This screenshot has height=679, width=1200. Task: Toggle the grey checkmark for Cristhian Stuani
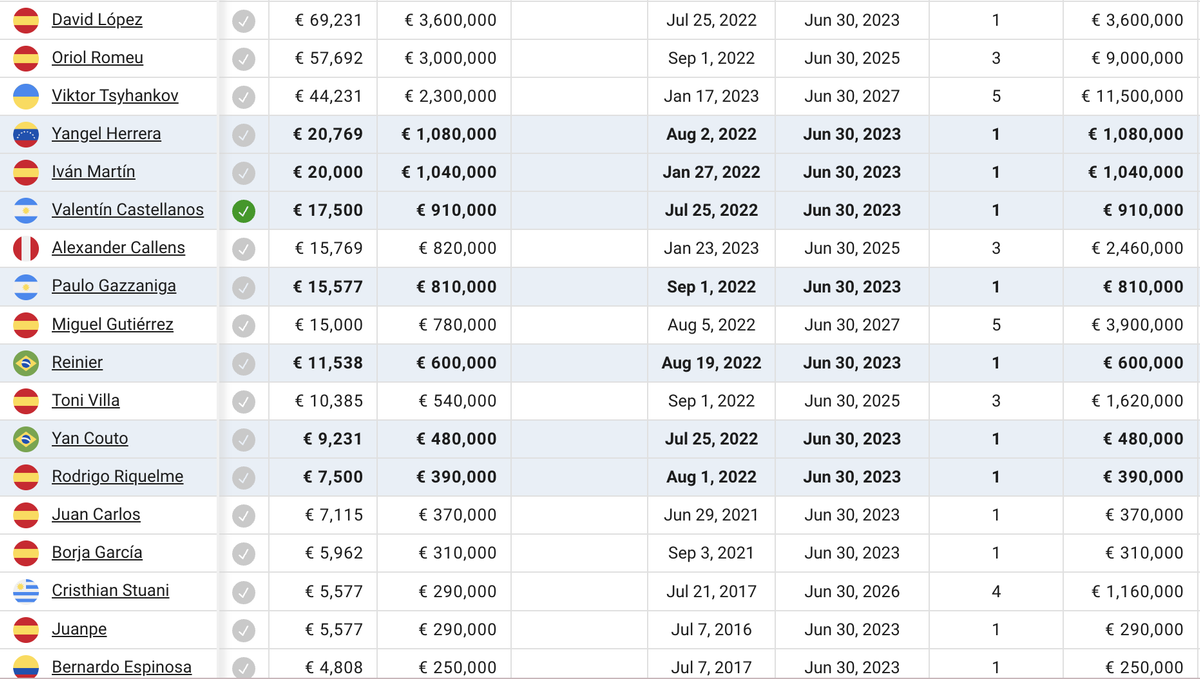(x=243, y=592)
